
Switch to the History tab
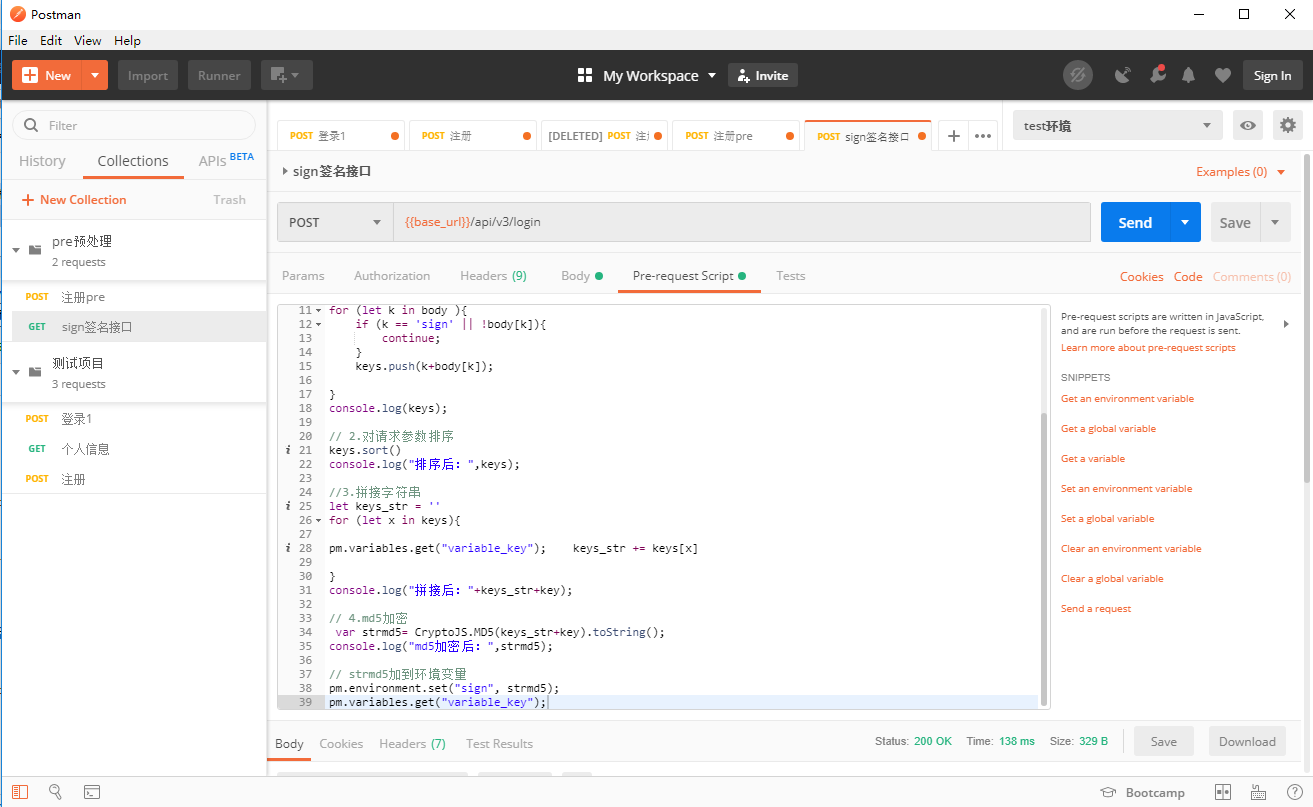[x=42, y=161]
